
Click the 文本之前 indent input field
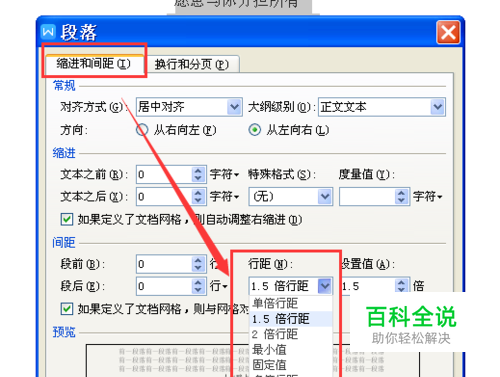[164, 174]
